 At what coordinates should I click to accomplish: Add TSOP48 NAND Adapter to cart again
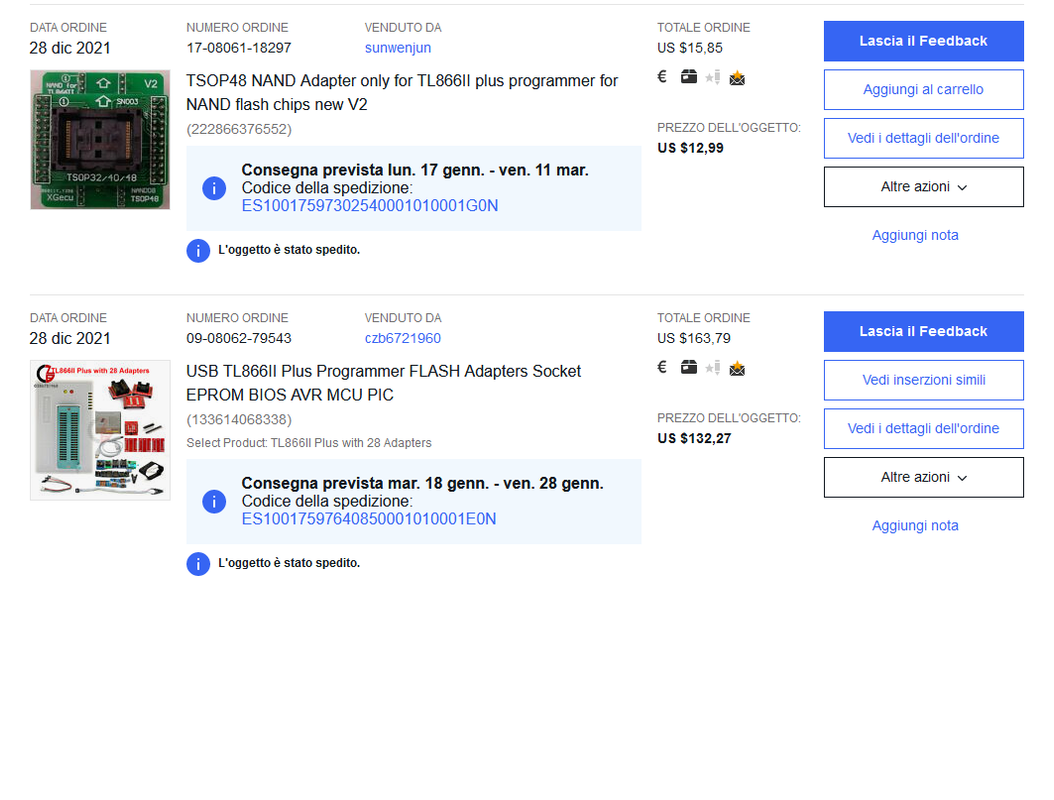(923, 89)
